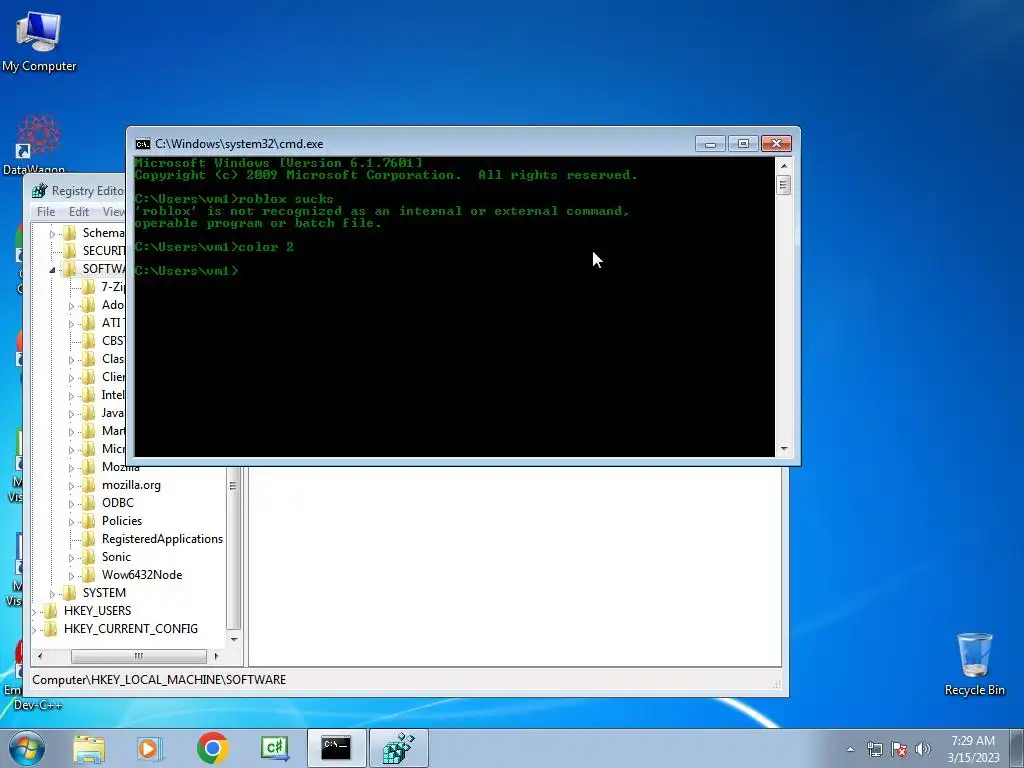This screenshot has height=768, width=1024.
Task: Click the registry tree horizontal scroll thumb
Action: click(138, 656)
